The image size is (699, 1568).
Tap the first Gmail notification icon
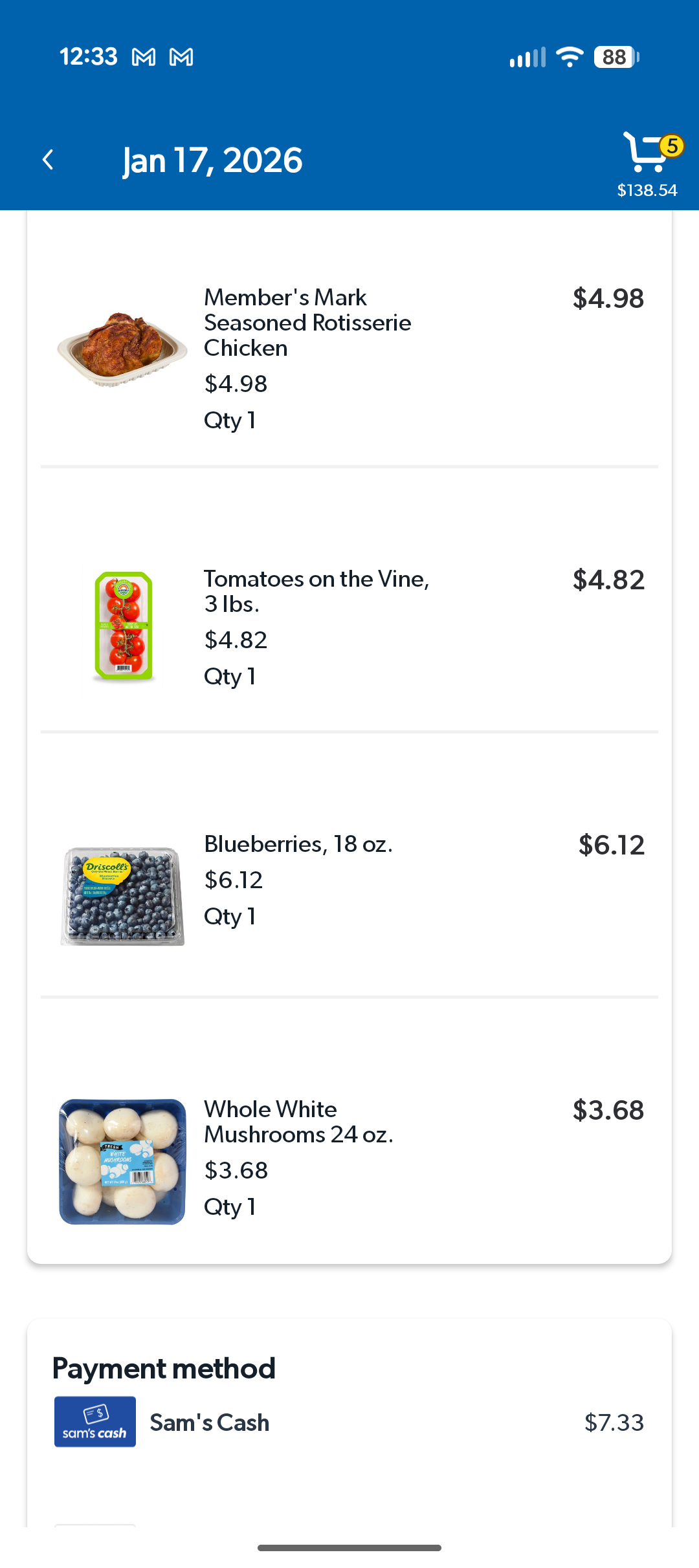click(144, 57)
